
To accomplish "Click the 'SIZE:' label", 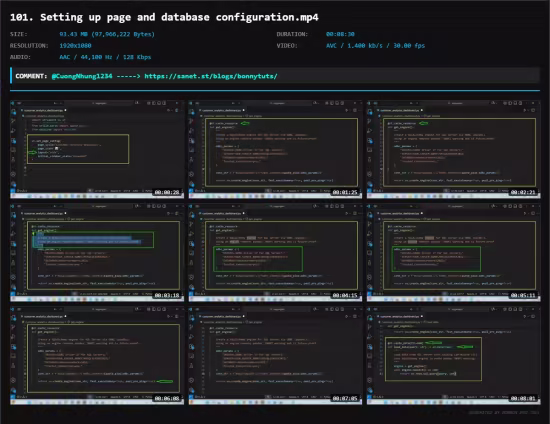I will [19, 34].
